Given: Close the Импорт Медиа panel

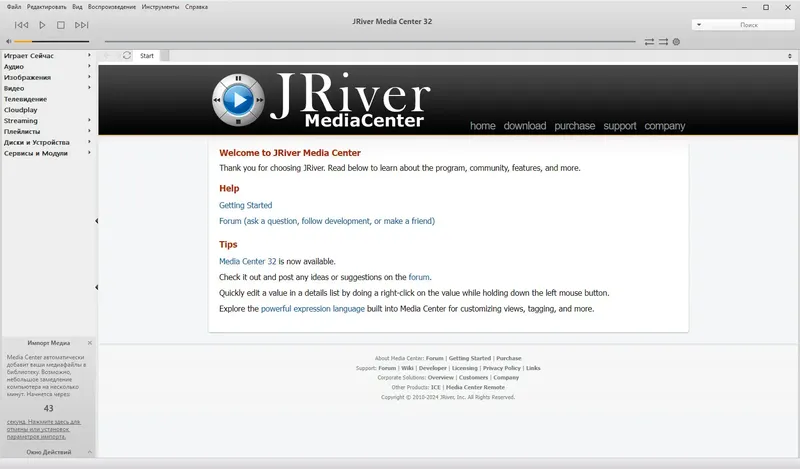Looking at the screenshot, I should coord(90,343).
